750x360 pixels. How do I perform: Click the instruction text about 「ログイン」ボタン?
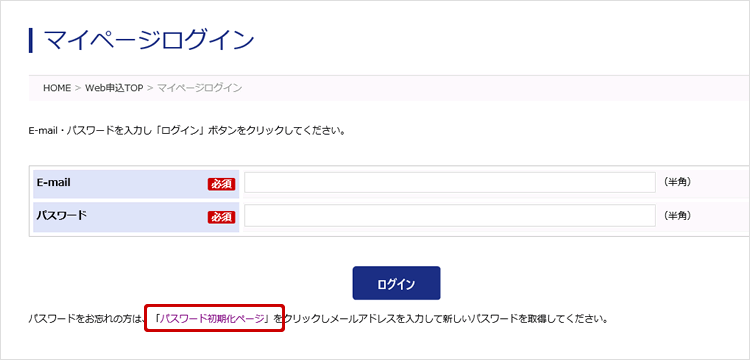pyautogui.click(x=187, y=131)
